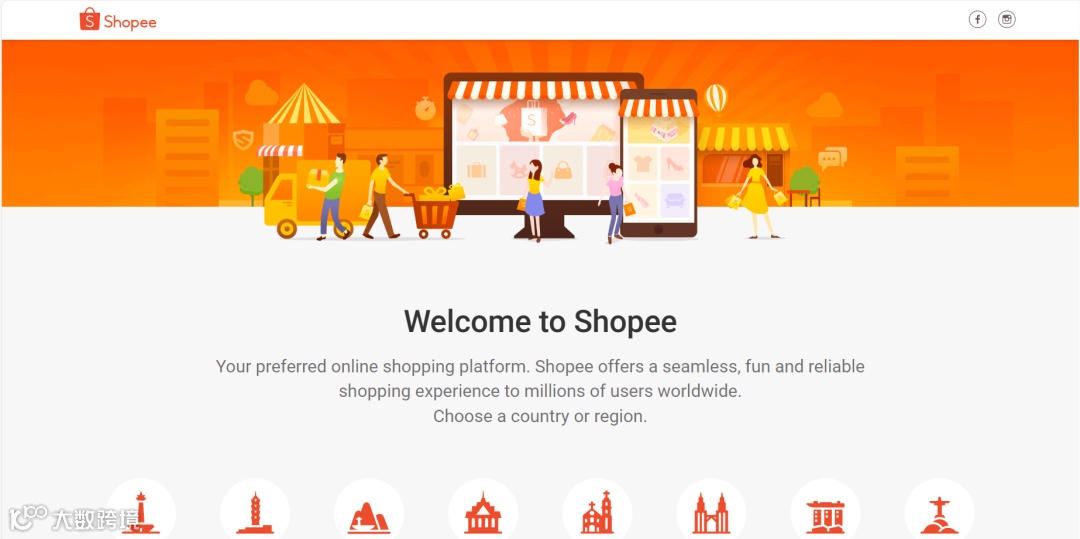1080x539 pixels.
Task: Click the Shopee logo in the header
Action: click(118, 20)
